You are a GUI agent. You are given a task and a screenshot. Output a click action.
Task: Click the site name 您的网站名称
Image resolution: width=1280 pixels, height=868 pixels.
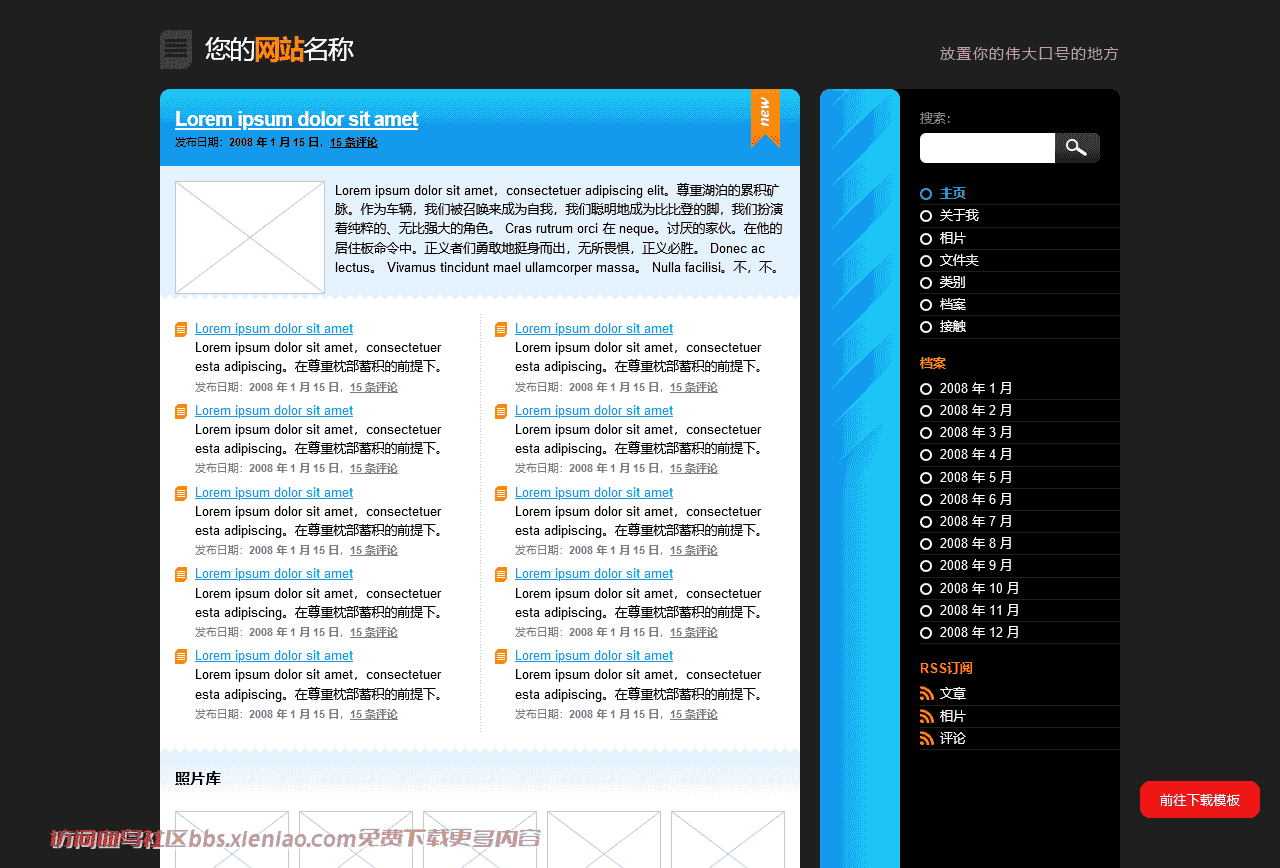(x=279, y=49)
